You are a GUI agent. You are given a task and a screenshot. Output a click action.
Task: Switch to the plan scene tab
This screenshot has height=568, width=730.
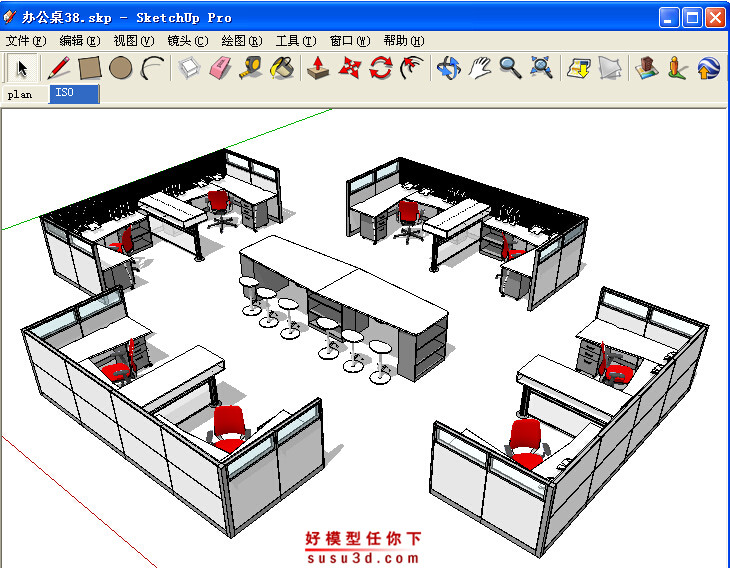20,95
